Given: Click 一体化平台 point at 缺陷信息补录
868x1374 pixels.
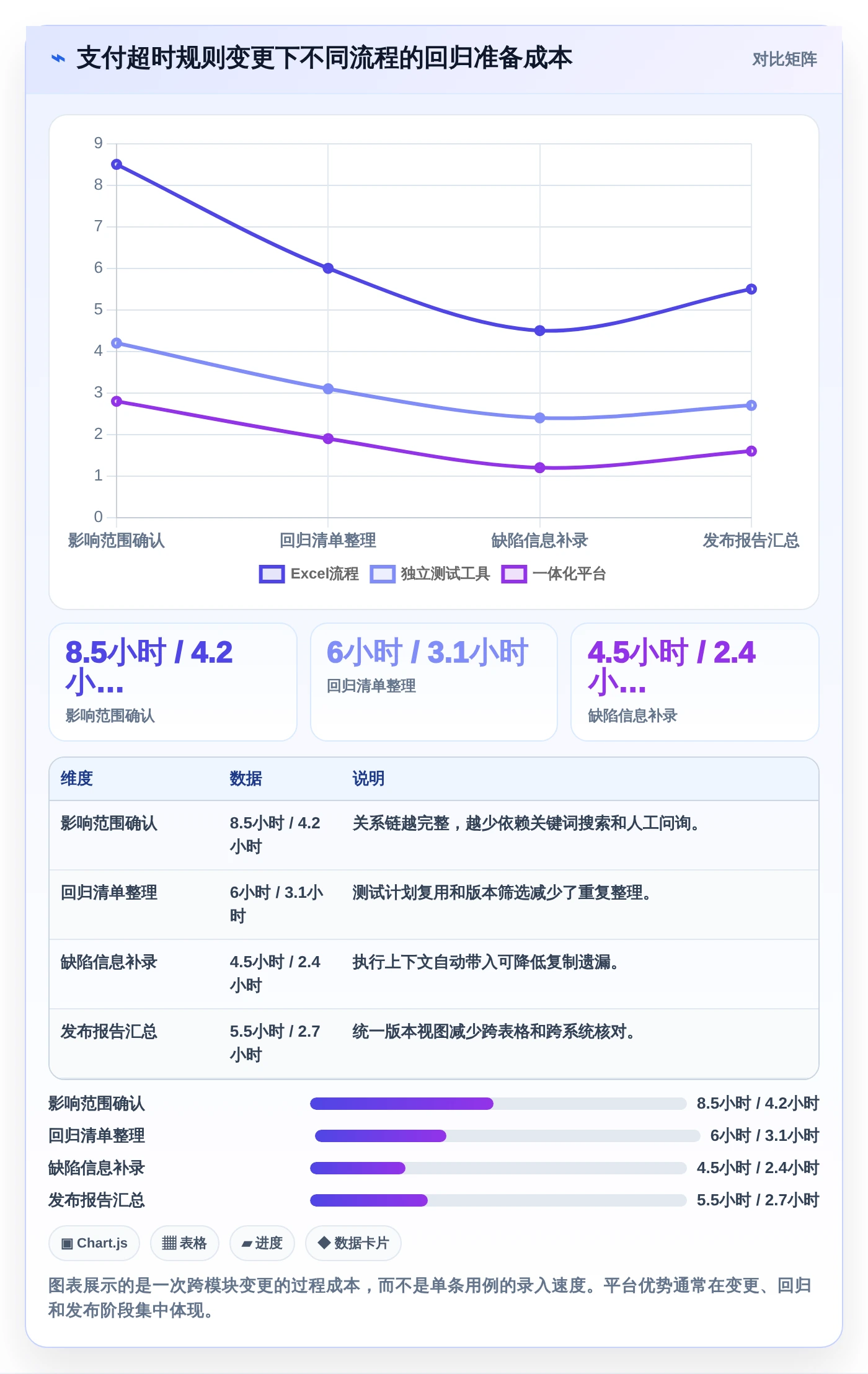Looking at the screenshot, I should click(540, 468).
